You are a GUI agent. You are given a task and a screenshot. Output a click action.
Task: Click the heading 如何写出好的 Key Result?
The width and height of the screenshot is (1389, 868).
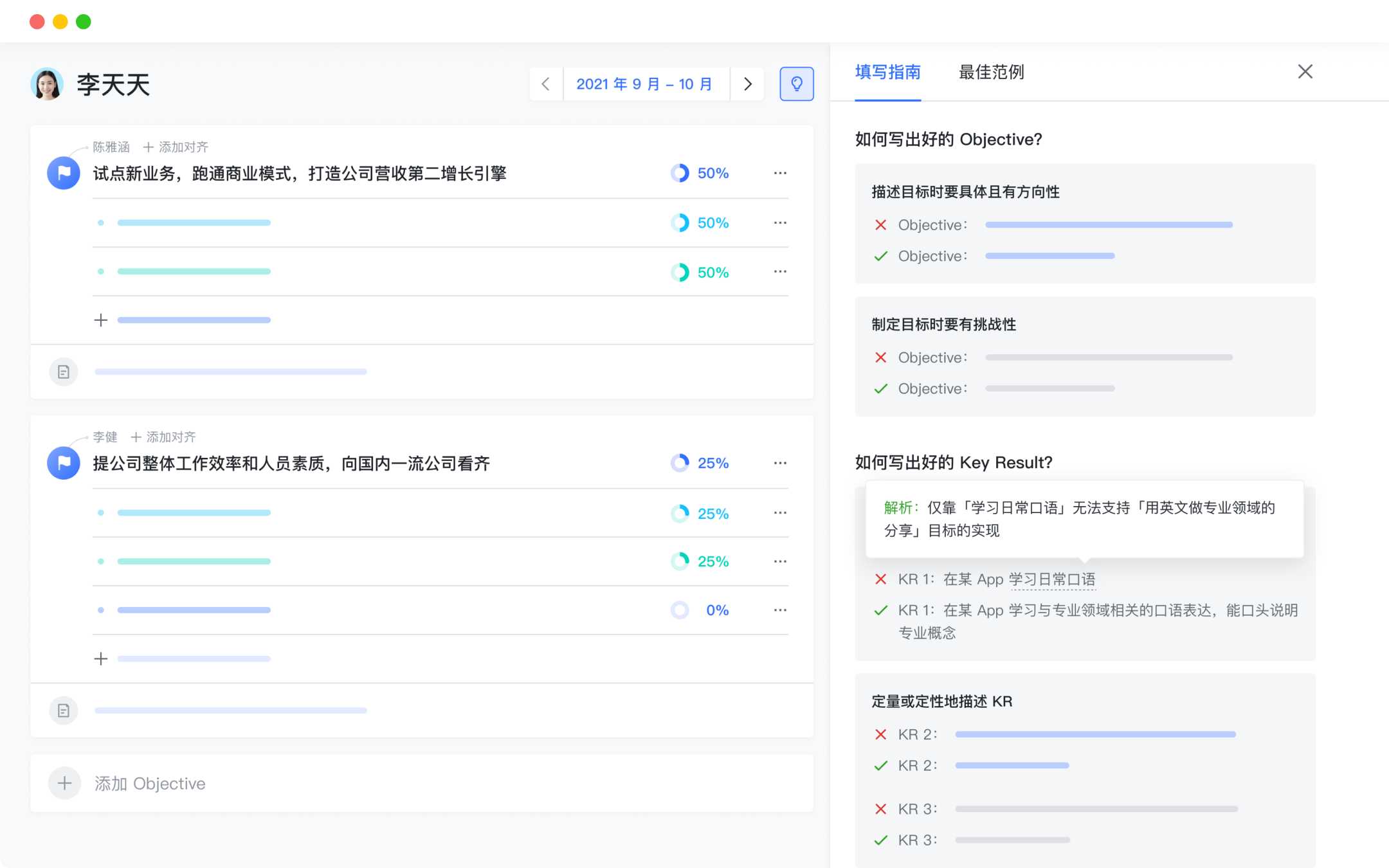click(x=954, y=462)
